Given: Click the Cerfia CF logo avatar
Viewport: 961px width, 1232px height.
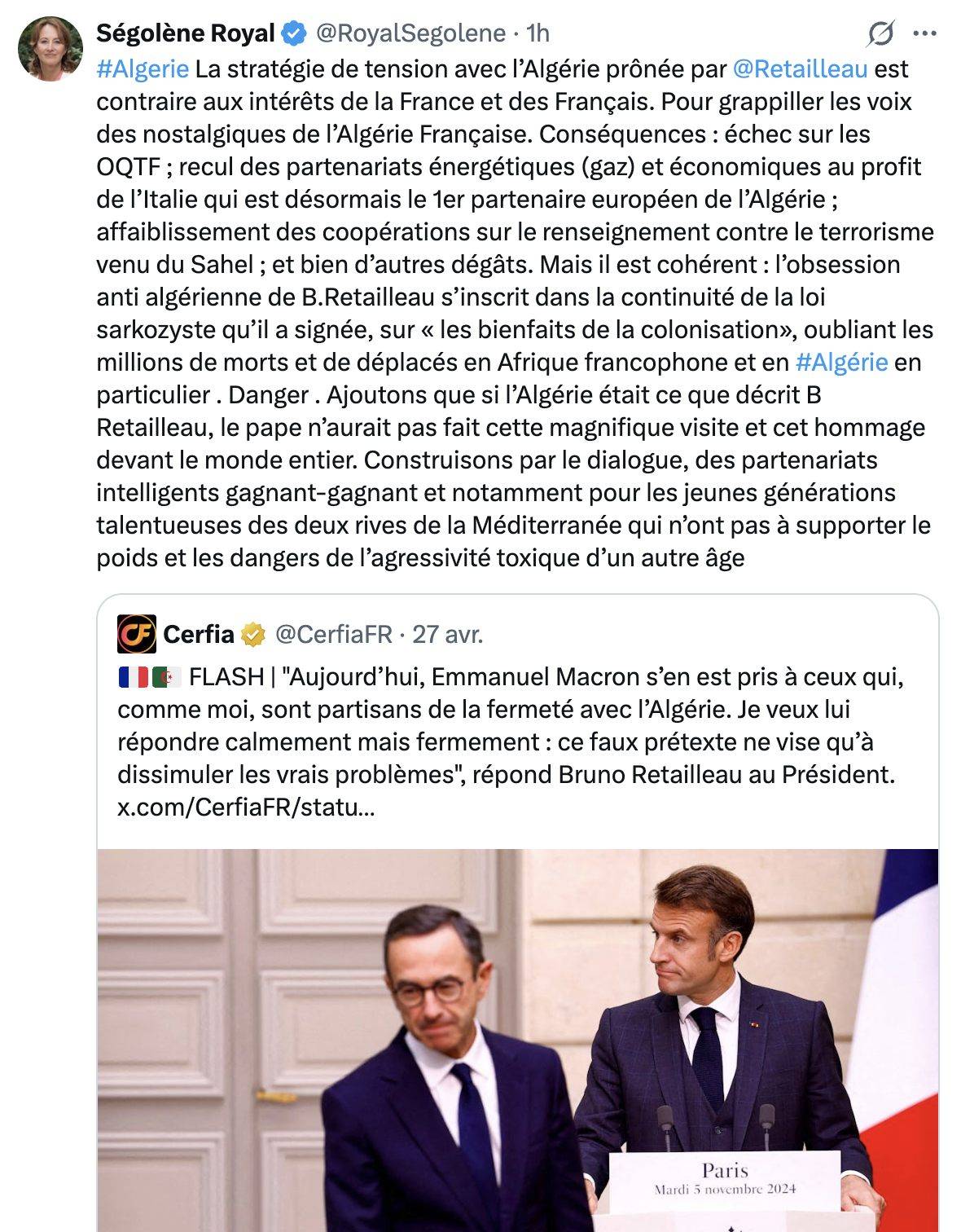Looking at the screenshot, I should pyautogui.click(x=137, y=634).
